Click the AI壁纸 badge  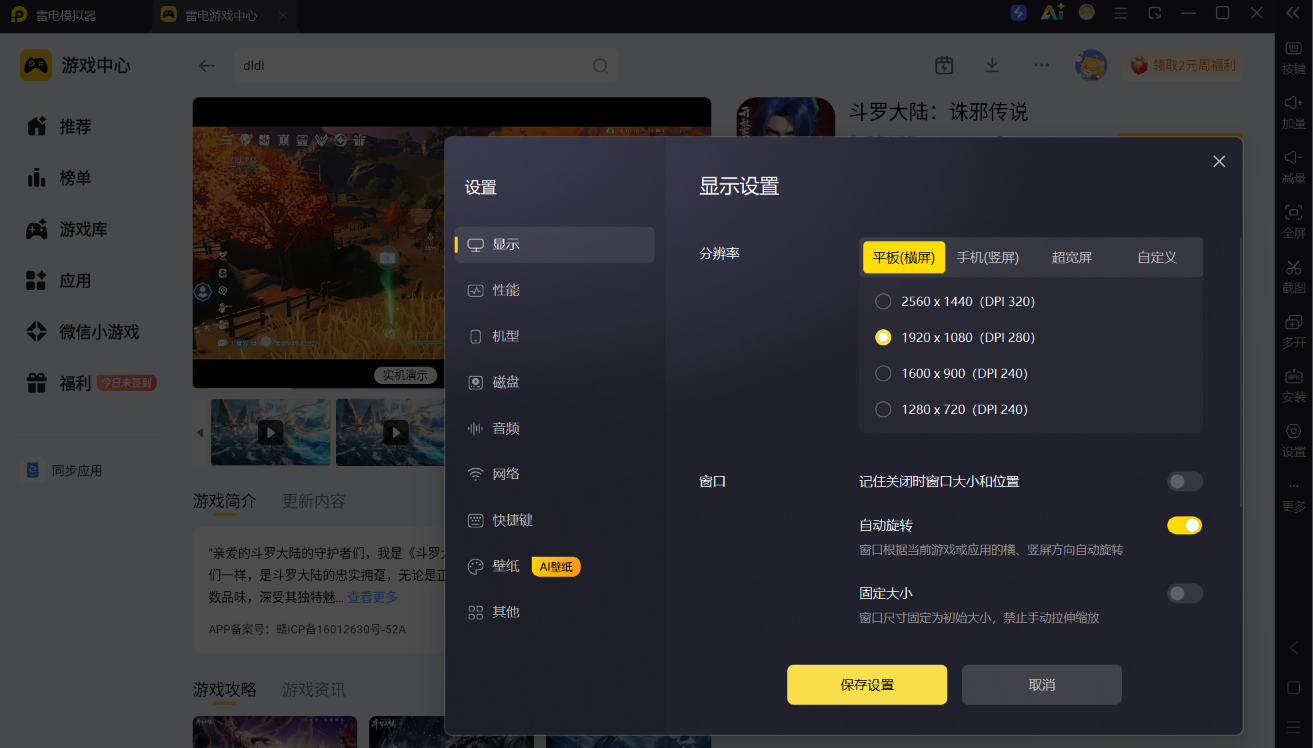click(x=556, y=567)
